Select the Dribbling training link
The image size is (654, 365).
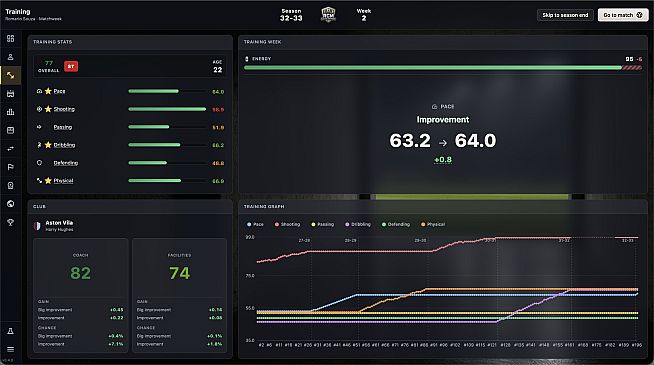tap(64, 145)
